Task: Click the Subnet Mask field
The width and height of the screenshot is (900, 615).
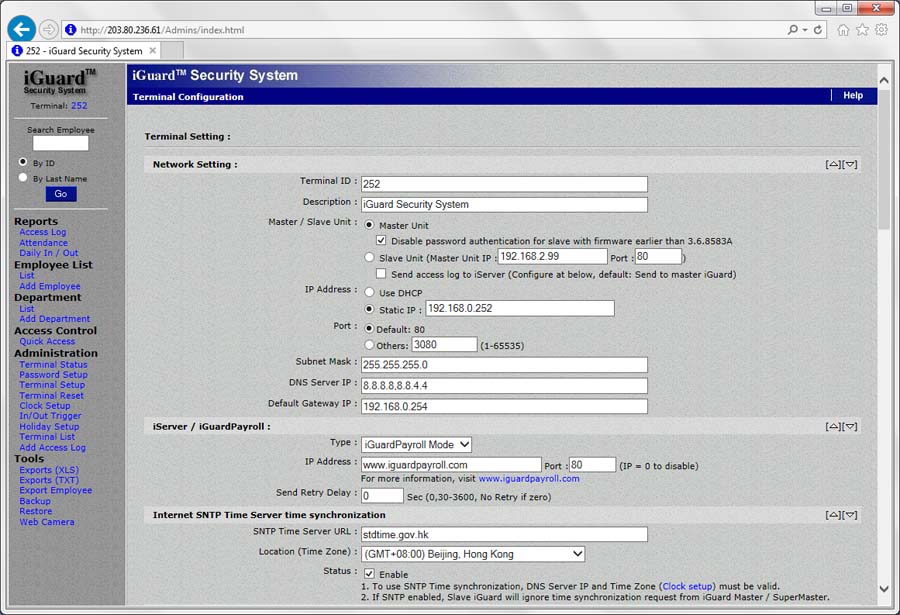Action: [x=504, y=365]
